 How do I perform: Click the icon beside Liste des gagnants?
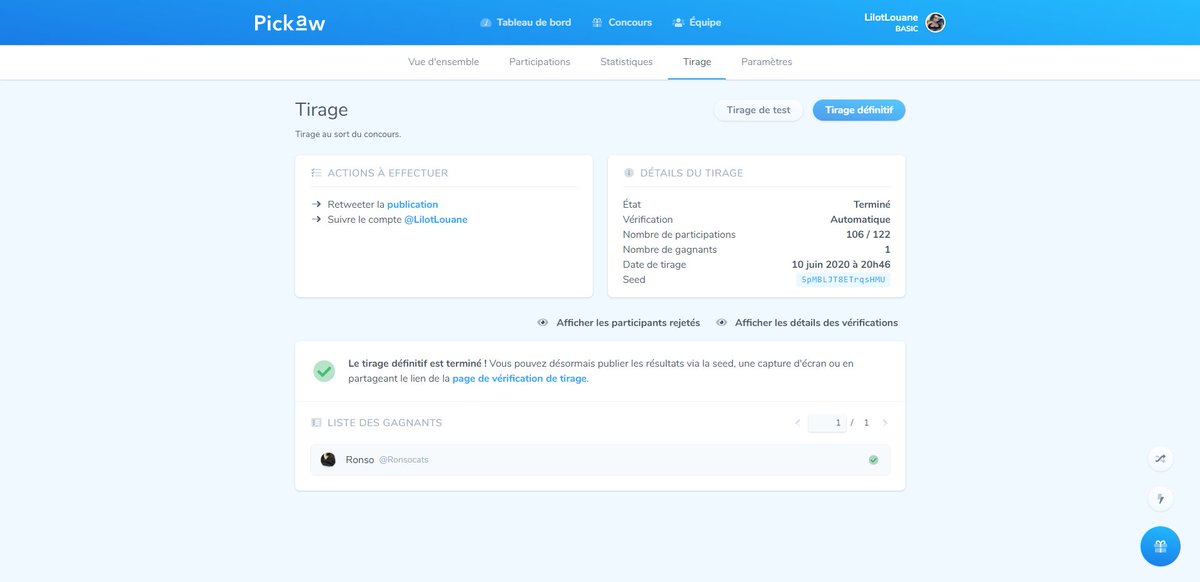tap(316, 423)
